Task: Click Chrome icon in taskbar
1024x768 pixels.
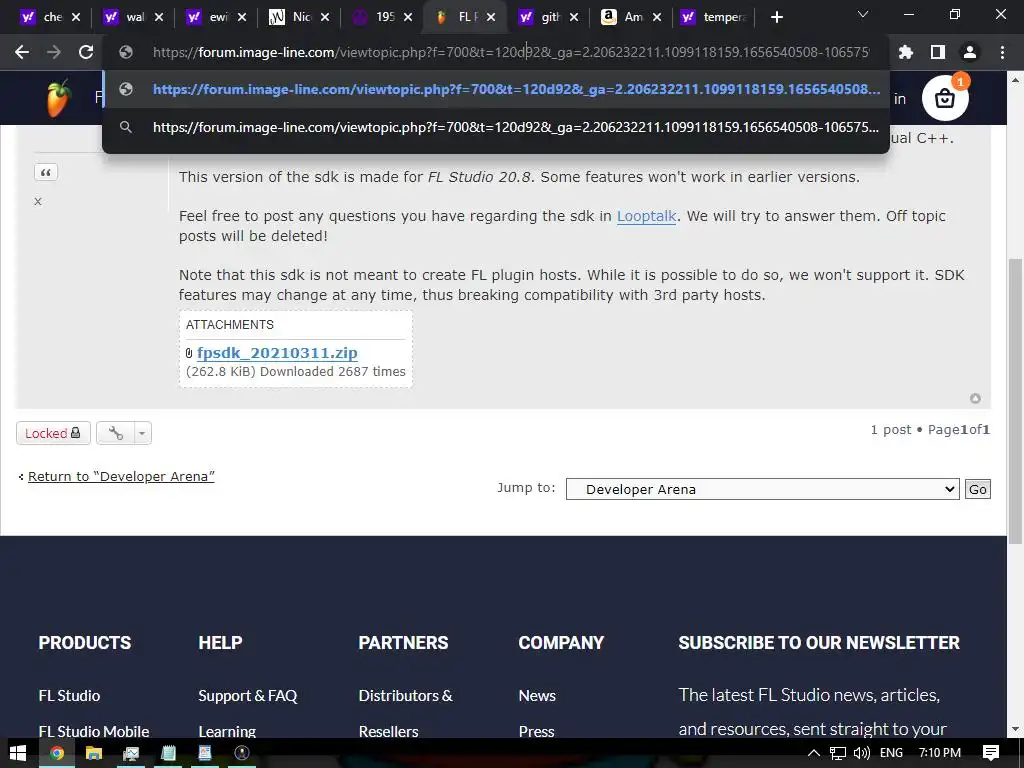Action: pyautogui.click(x=57, y=753)
